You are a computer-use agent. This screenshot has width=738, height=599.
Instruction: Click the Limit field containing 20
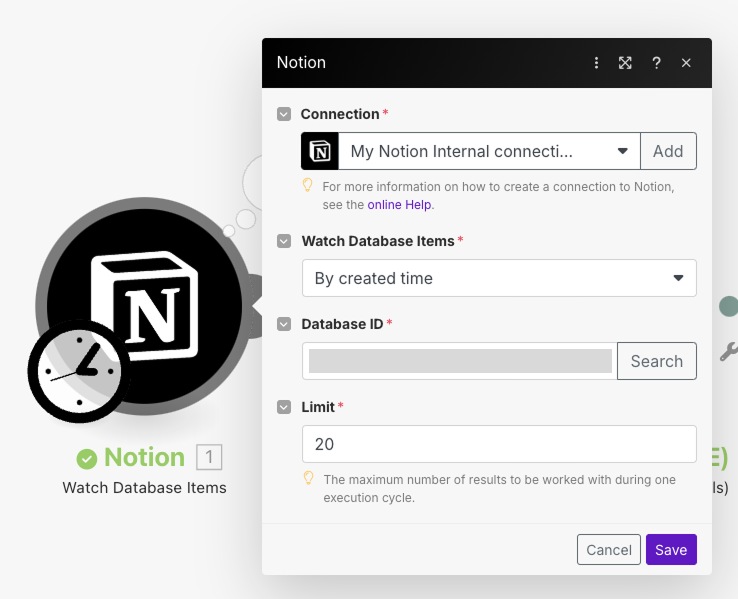click(x=498, y=444)
